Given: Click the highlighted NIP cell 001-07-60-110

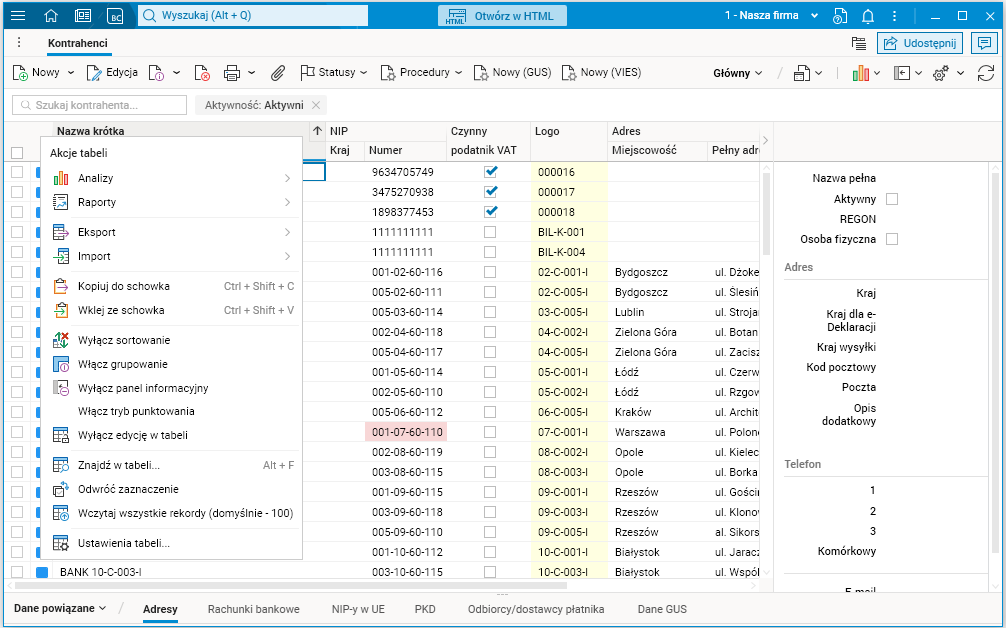Looking at the screenshot, I should point(406,432).
